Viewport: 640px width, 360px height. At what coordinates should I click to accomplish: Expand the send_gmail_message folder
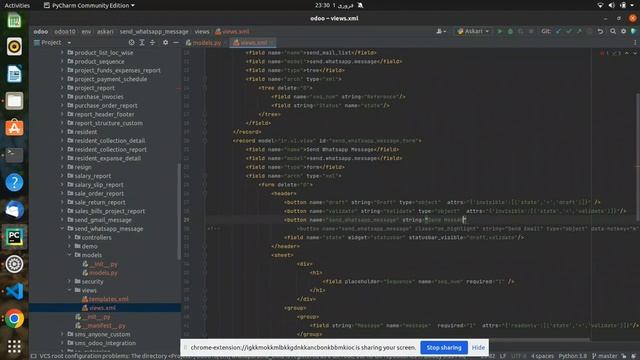(x=62, y=220)
